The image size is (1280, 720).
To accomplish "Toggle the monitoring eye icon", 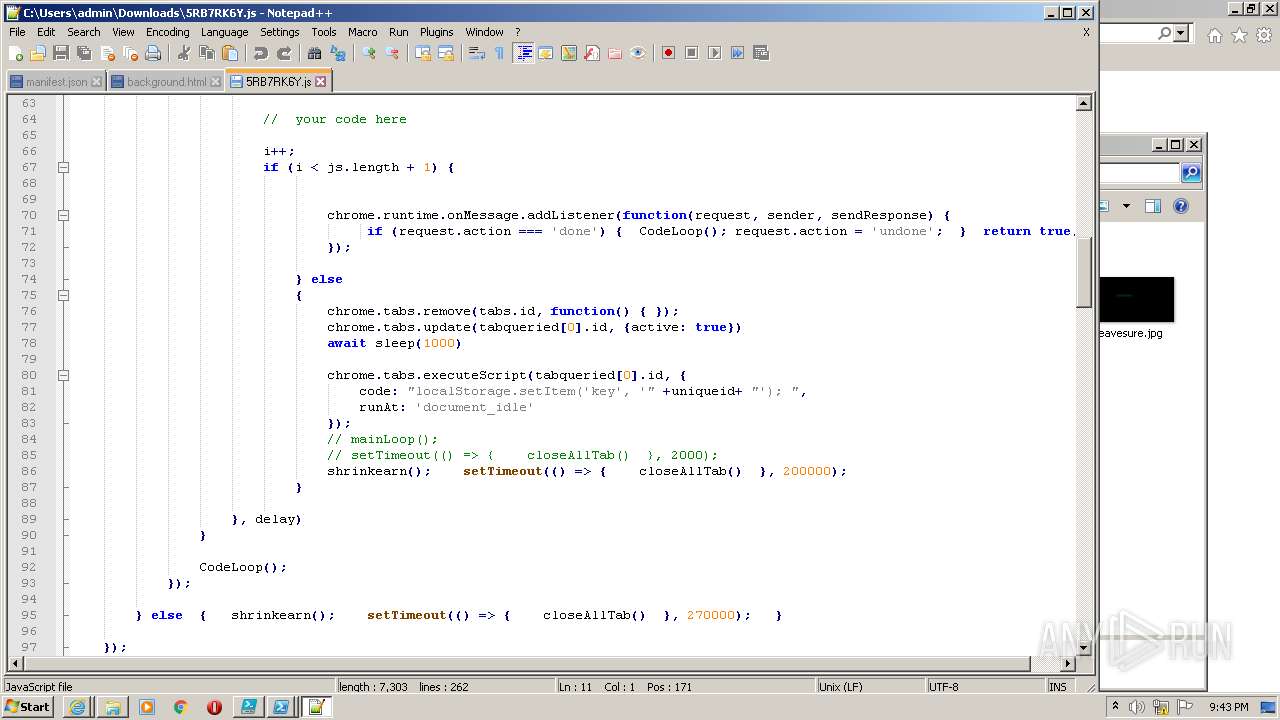I will tap(638, 53).
